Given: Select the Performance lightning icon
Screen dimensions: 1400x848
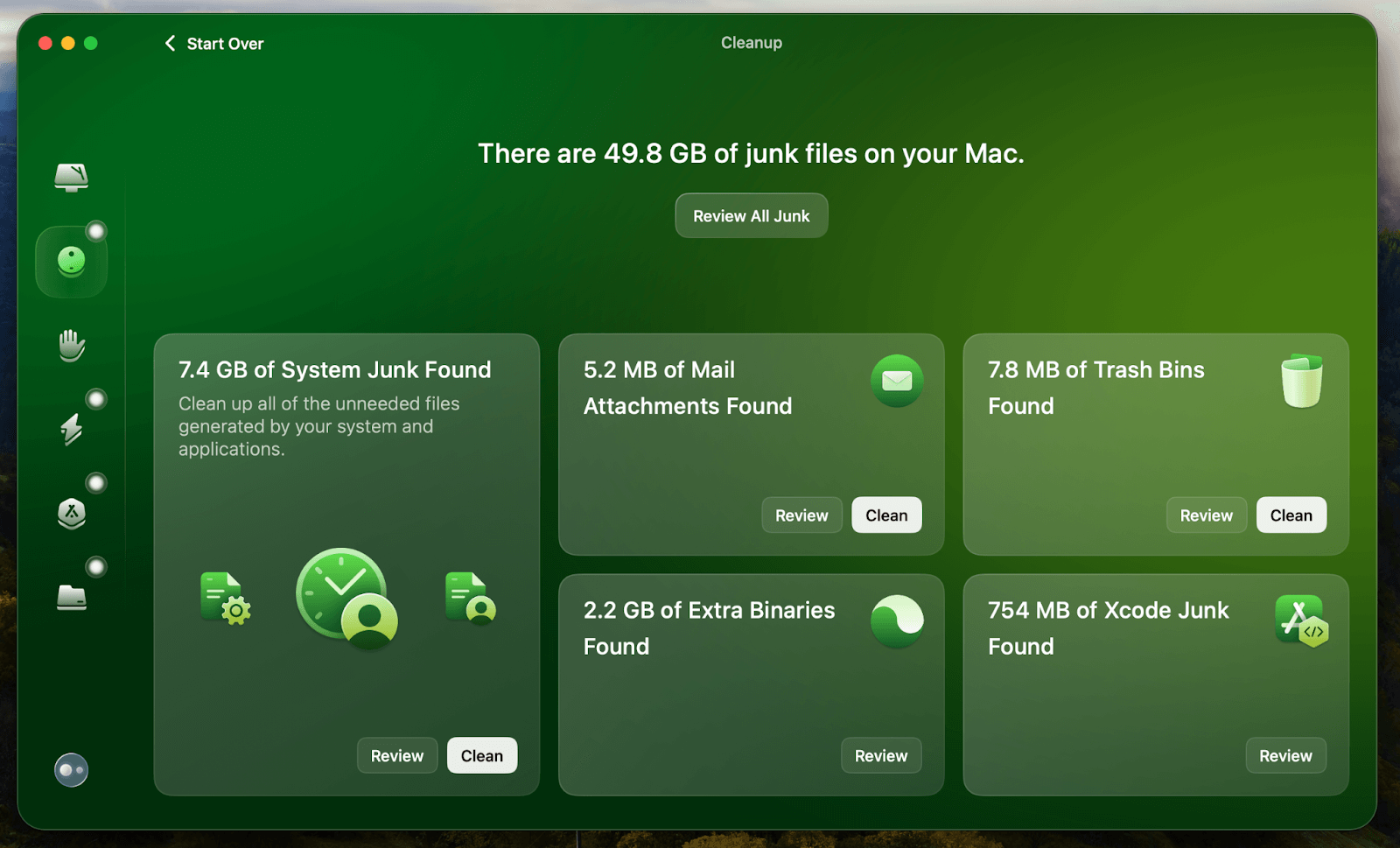Looking at the screenshot, I should coord(72,429).
